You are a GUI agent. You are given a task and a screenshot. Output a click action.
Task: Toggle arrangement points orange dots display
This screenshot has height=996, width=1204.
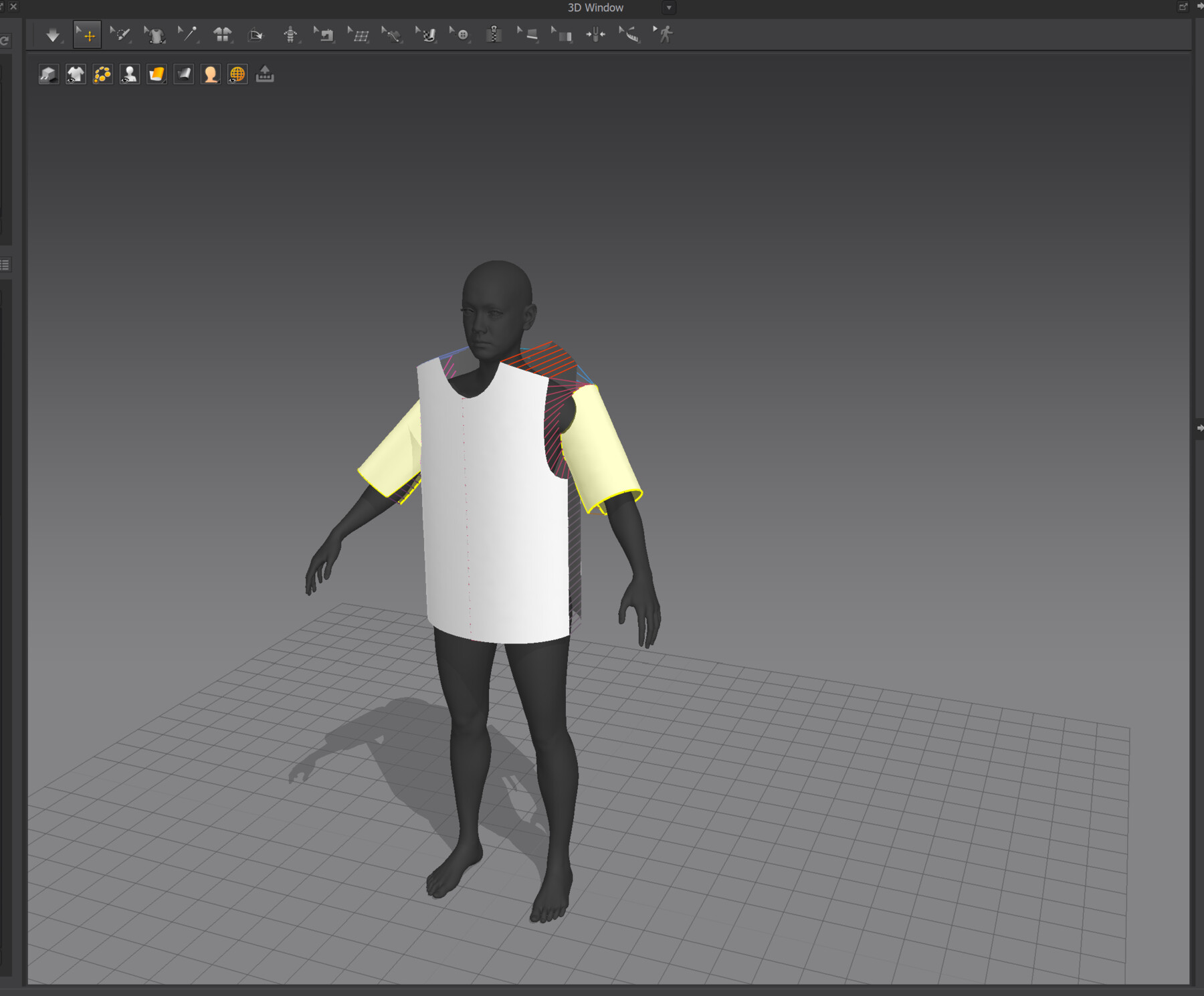coord(102,74)
